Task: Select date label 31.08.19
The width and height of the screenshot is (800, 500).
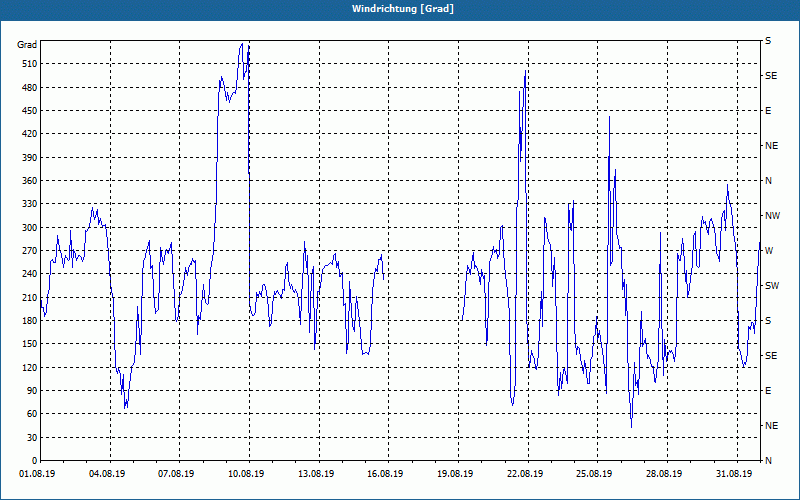Action: pos(734,474)
